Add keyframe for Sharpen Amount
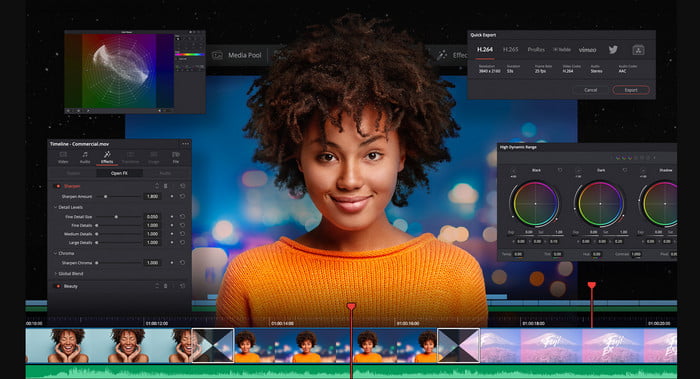700x379 pixels. click(172, 196)
